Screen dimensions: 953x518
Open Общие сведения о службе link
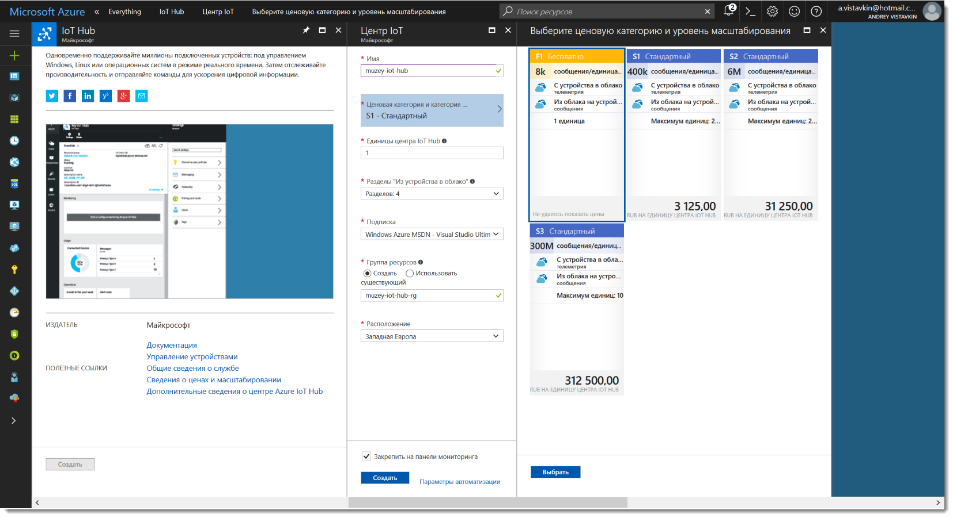193,368
